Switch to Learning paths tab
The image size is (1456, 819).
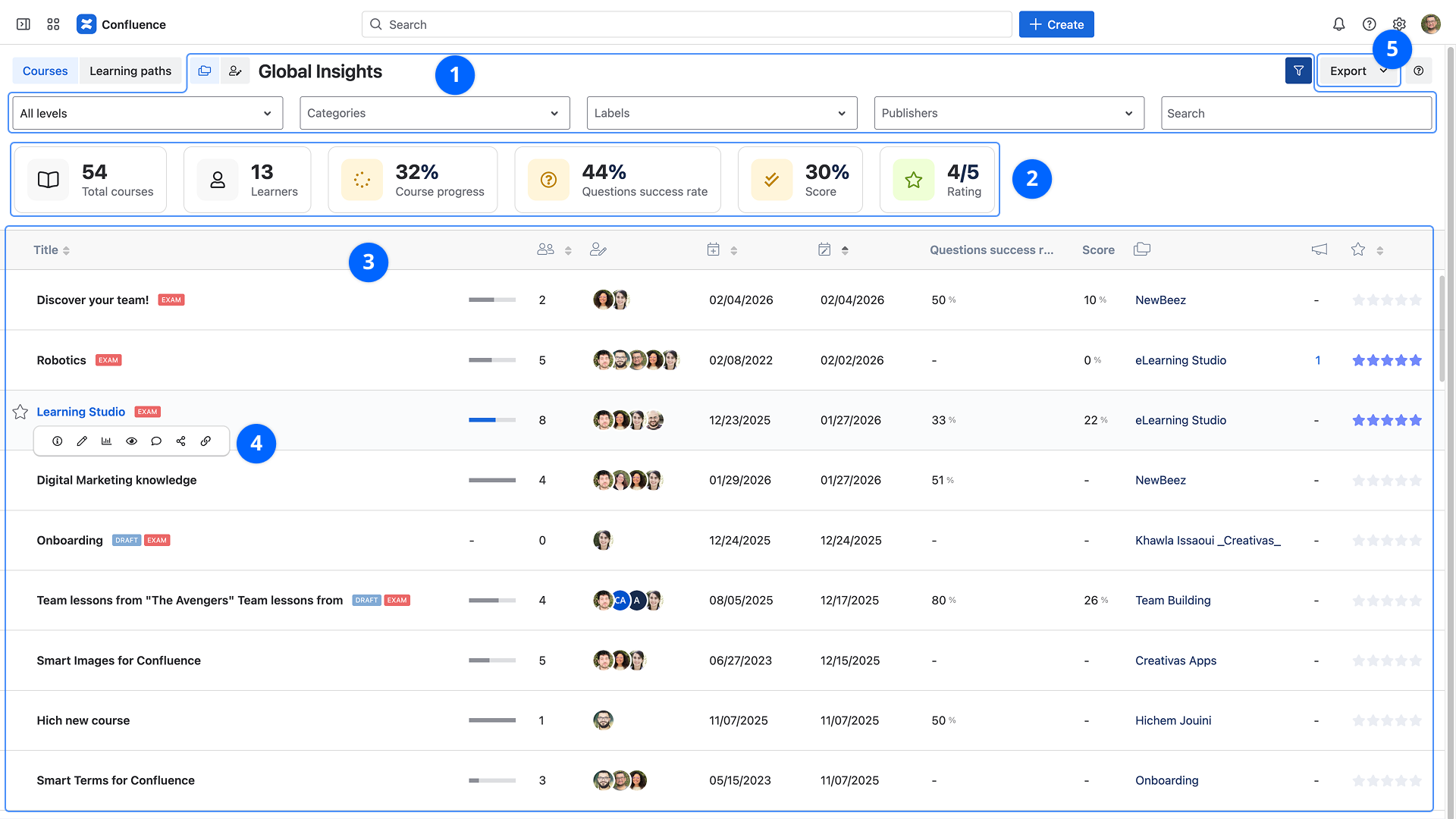(x=130, y=71)
